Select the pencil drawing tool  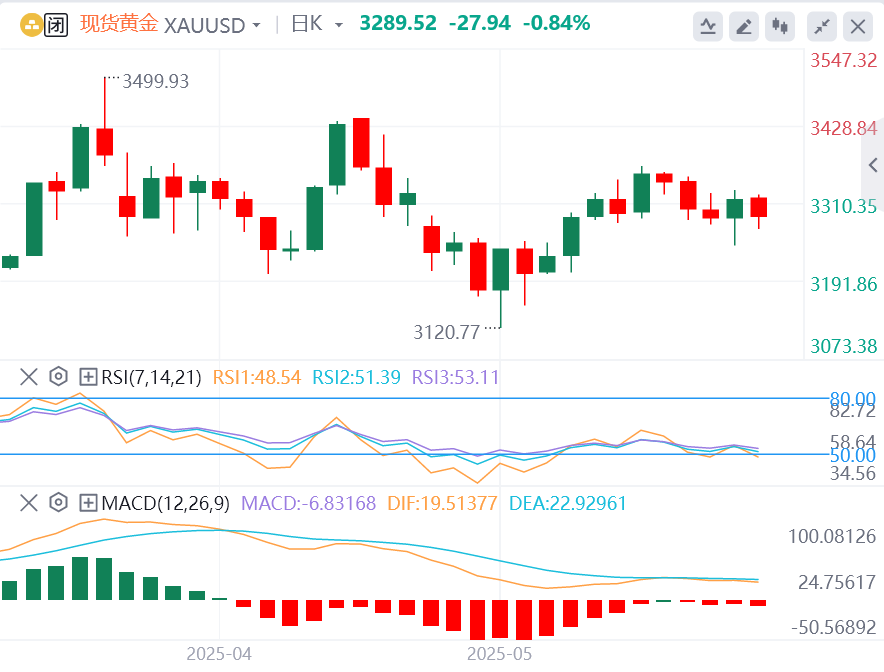pos(744,26)
